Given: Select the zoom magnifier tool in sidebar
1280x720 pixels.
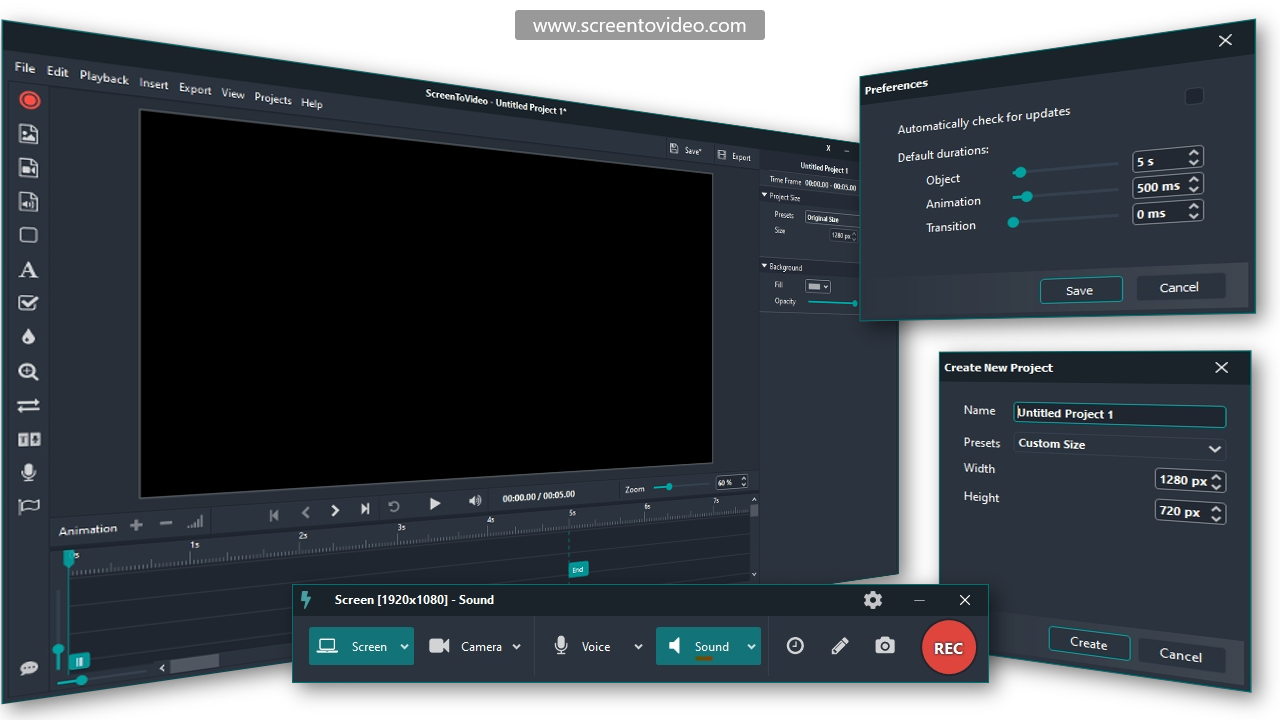Looking at the screenshot, I should pyautogui.click(x=29, y=372).
